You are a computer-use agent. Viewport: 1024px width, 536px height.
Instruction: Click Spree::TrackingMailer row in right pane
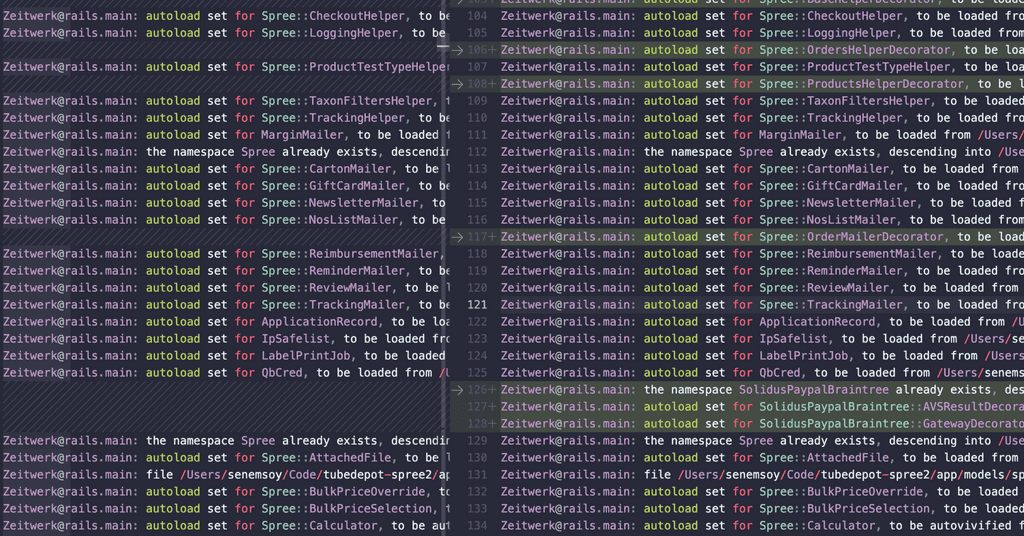tap(762, 305)
